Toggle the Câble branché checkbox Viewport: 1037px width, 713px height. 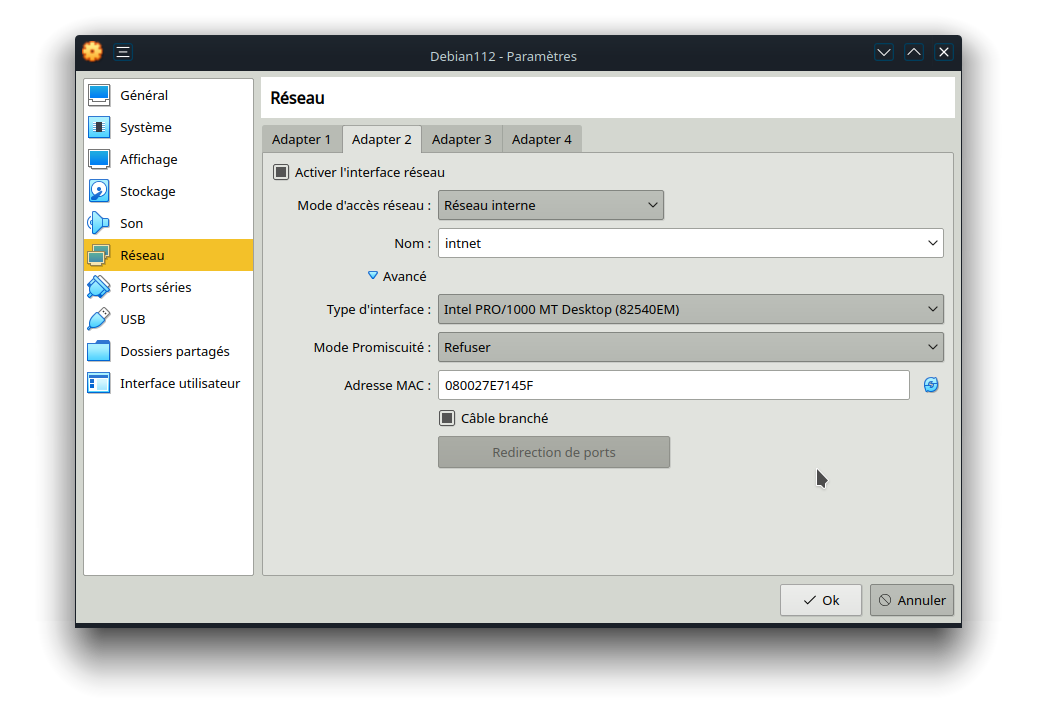point(447,418)
